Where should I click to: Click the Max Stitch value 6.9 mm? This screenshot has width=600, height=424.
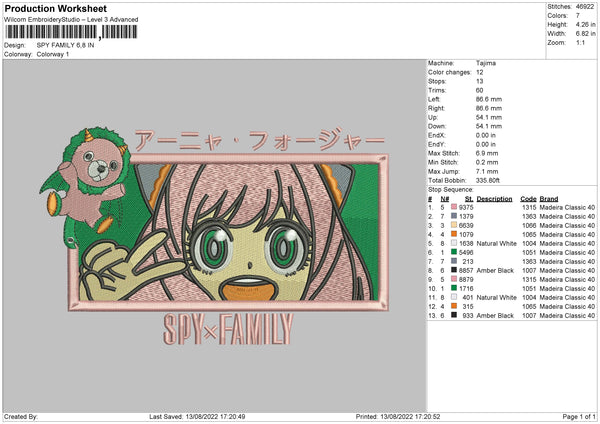487,153
